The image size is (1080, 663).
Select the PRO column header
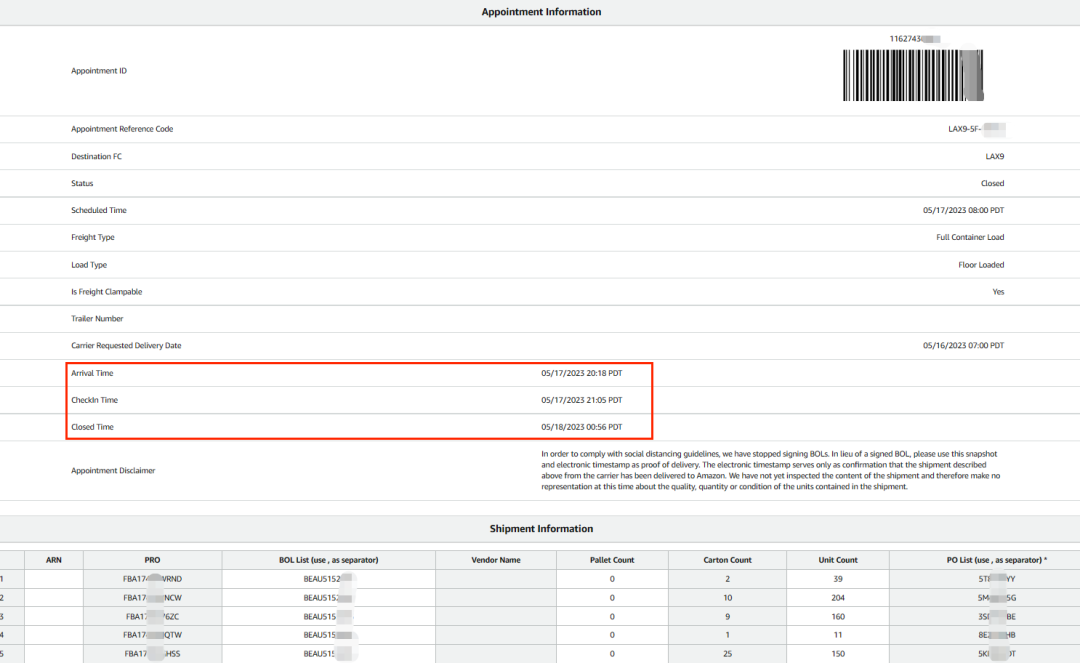pos(152,560)
